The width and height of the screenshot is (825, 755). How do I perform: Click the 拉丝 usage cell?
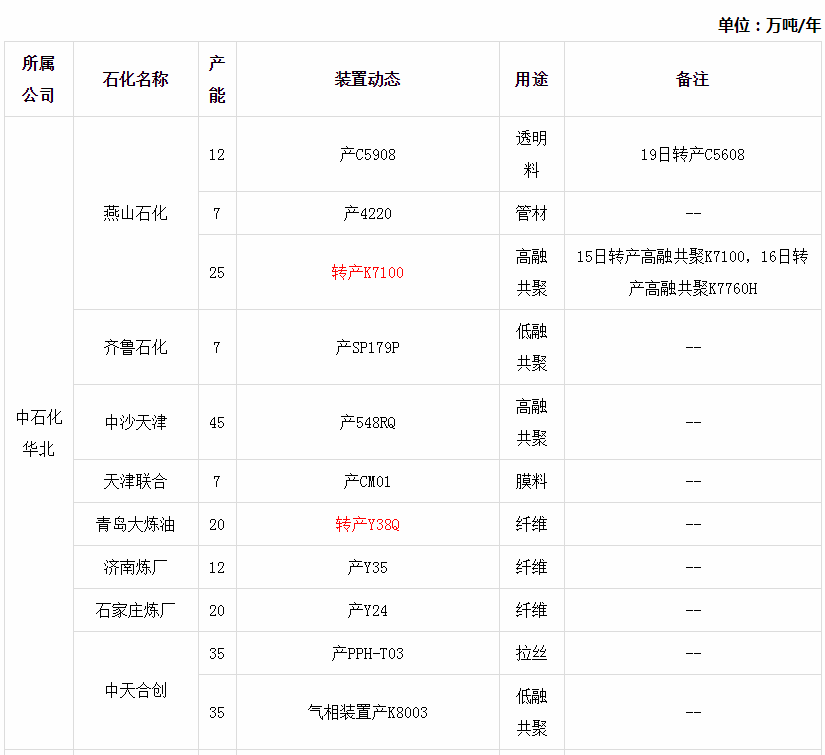click(531, 653)
